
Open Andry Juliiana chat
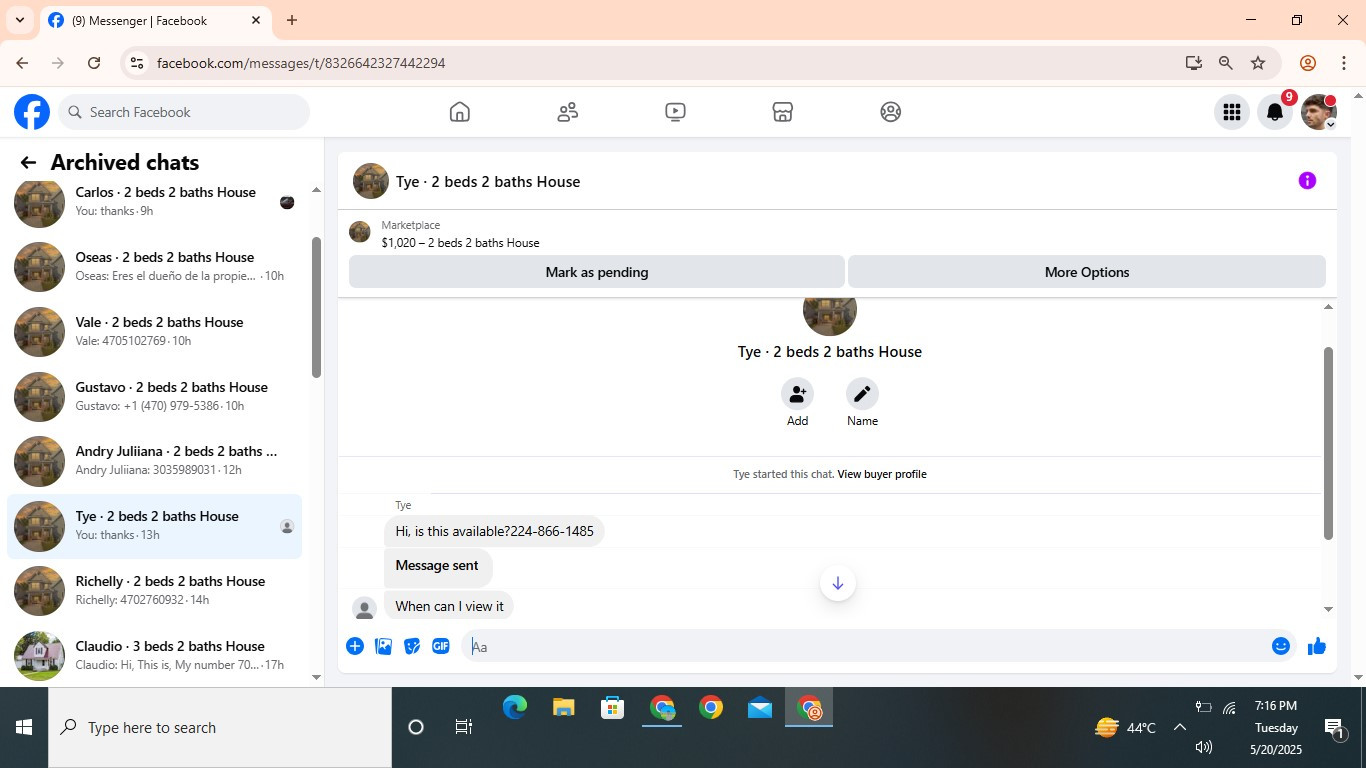pyautogui.click(x=155, y=461)
